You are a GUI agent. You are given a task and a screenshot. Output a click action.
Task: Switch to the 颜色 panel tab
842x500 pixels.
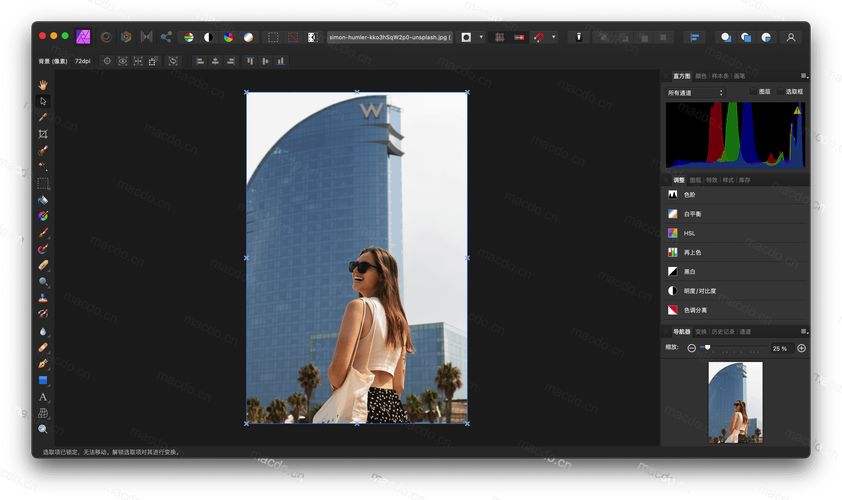(x=701, y=75)
